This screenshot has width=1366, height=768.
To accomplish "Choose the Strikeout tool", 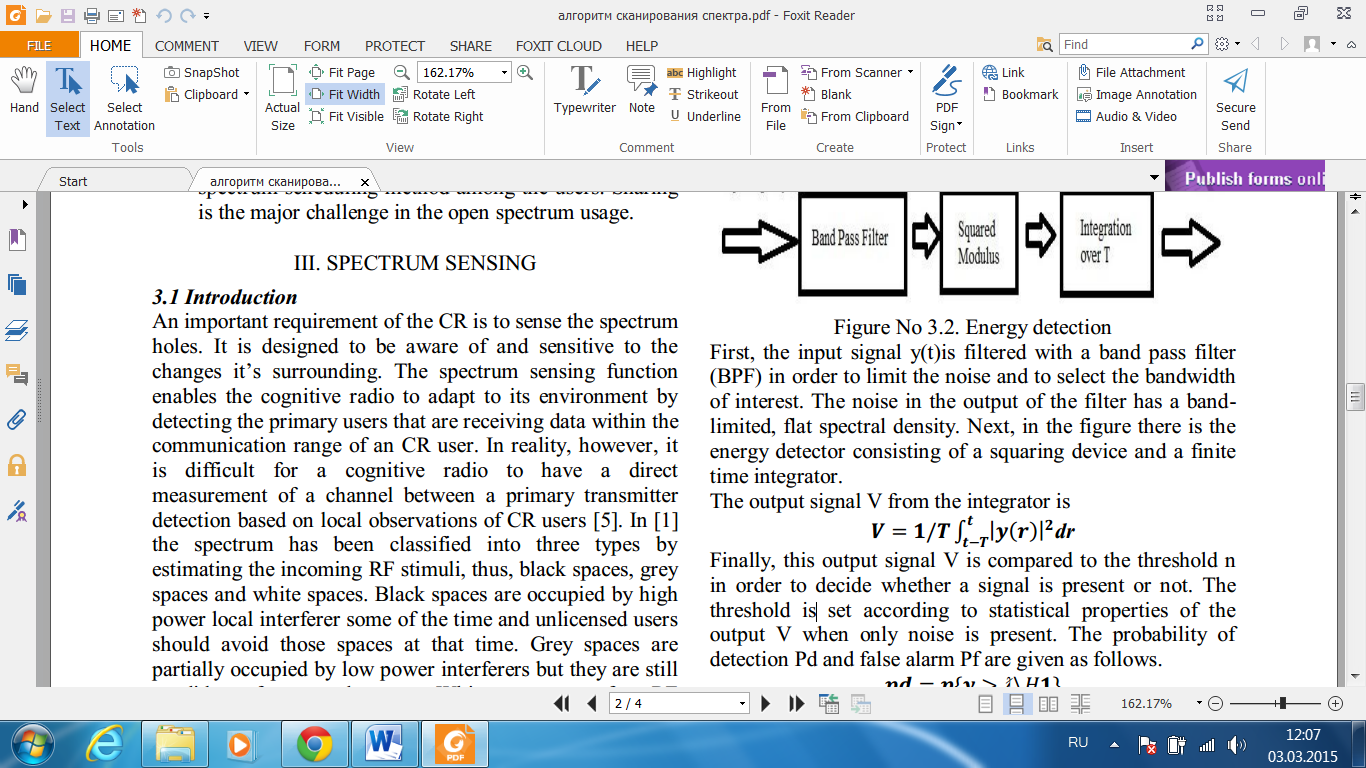I will 702,94.
